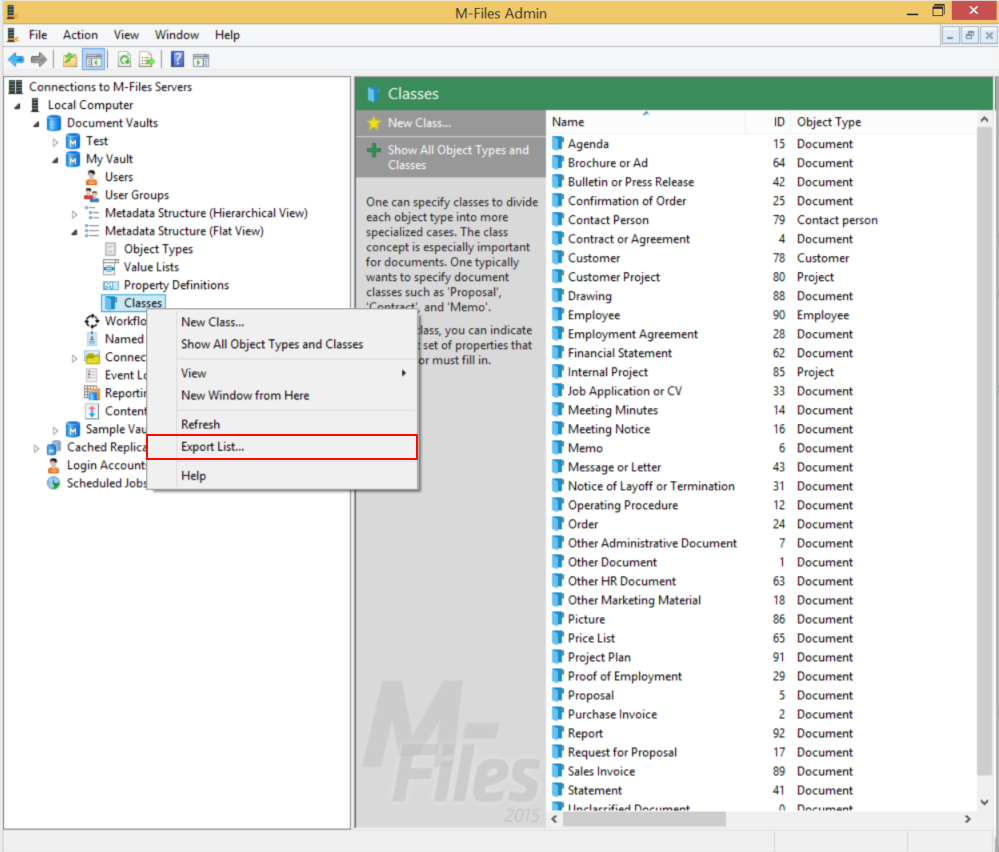Expand the Test vault node
This screenshot has width=999, height=852.
56,140
